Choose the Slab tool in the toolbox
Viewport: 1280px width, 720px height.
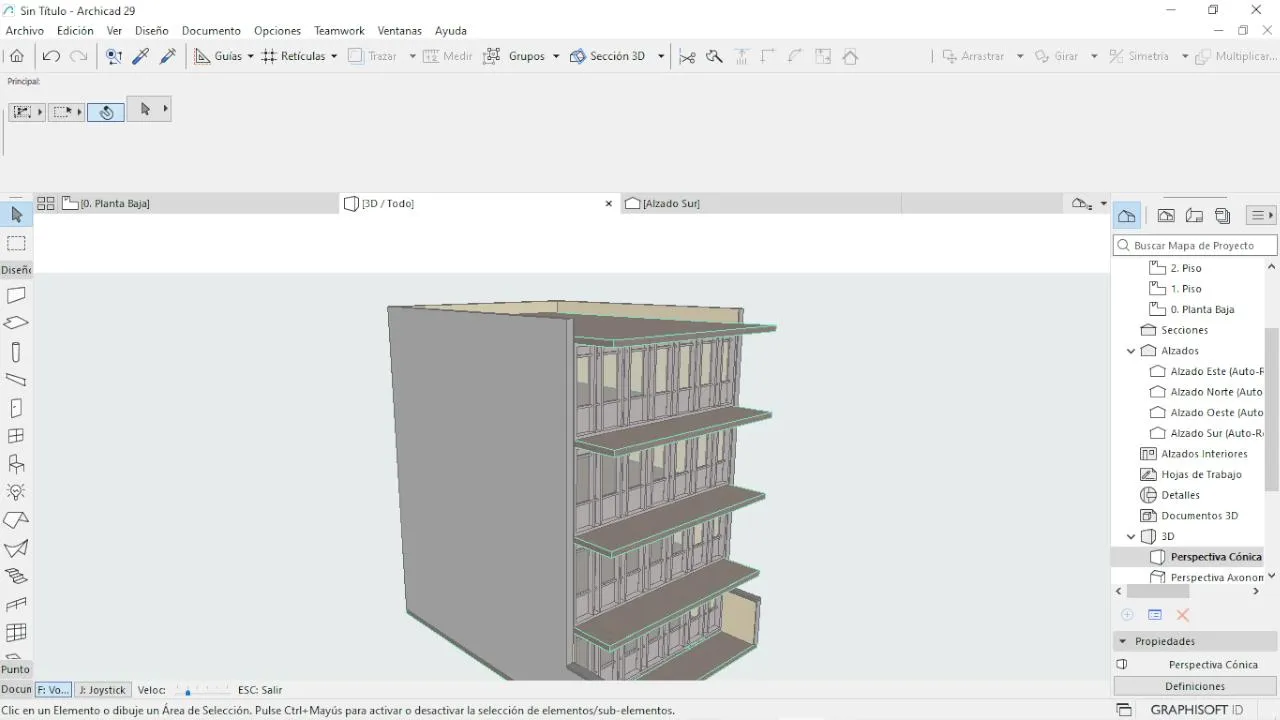click(16, 323)
